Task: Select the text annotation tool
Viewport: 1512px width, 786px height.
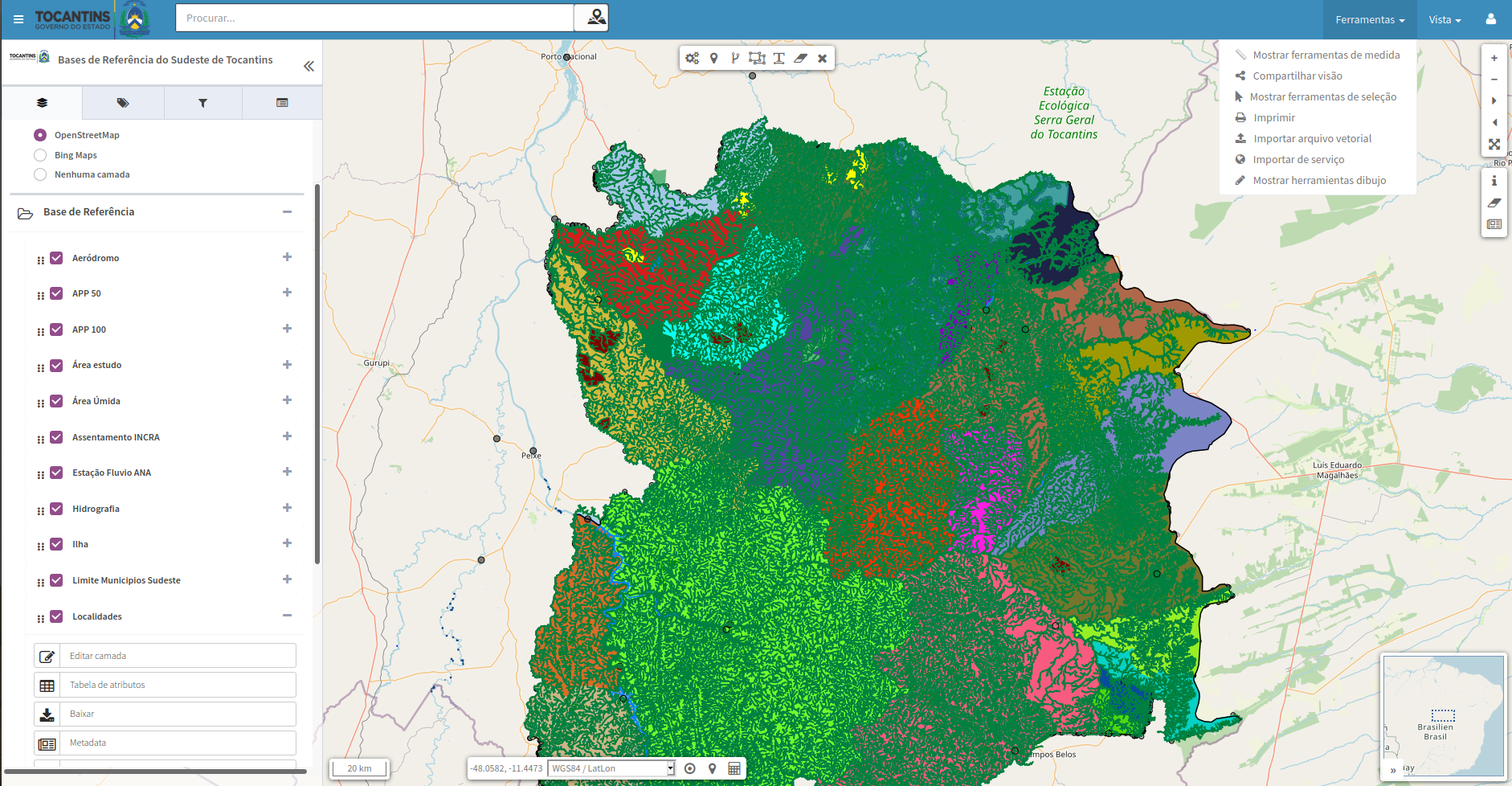Action: 778,59
